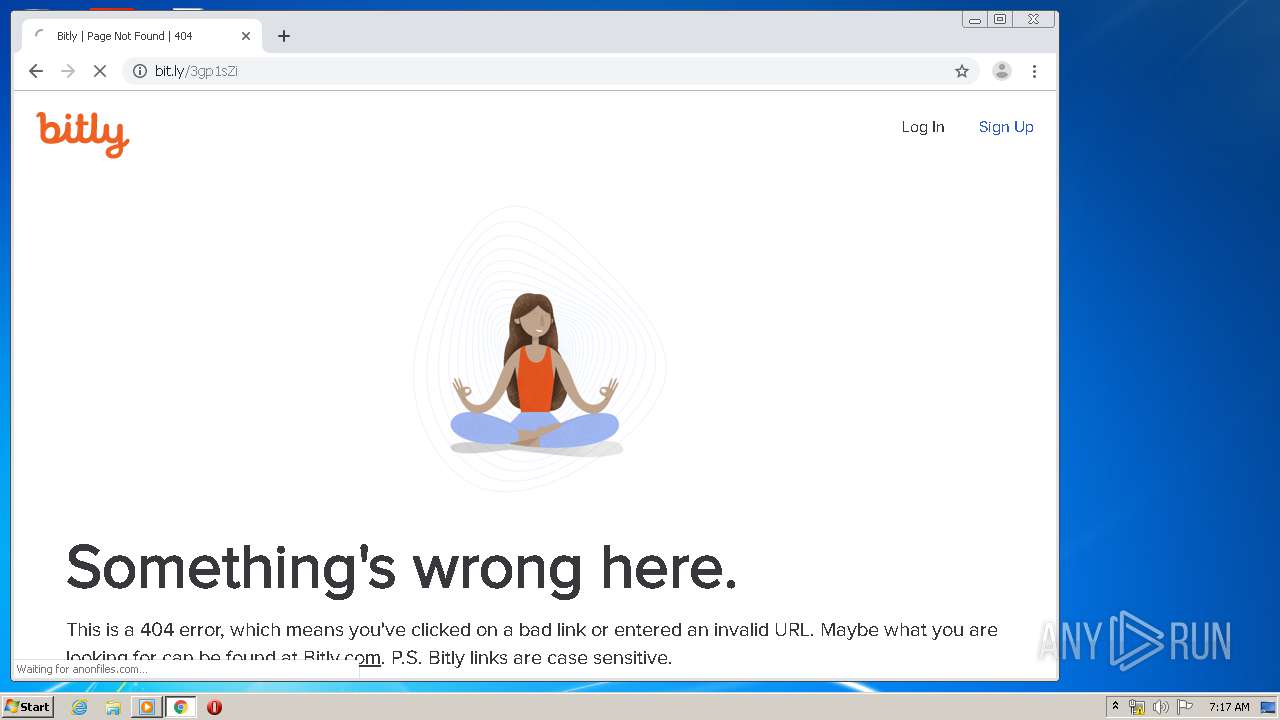Open the media player taskbar icon
Image resolution: width=1280 pixels, height=720 pixels.
(147, 707)
